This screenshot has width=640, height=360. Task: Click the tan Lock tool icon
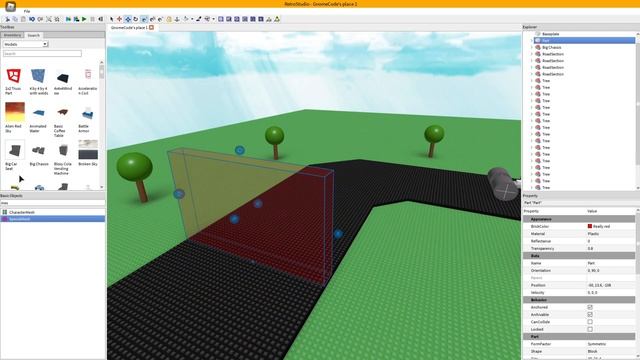click(169, 19)
